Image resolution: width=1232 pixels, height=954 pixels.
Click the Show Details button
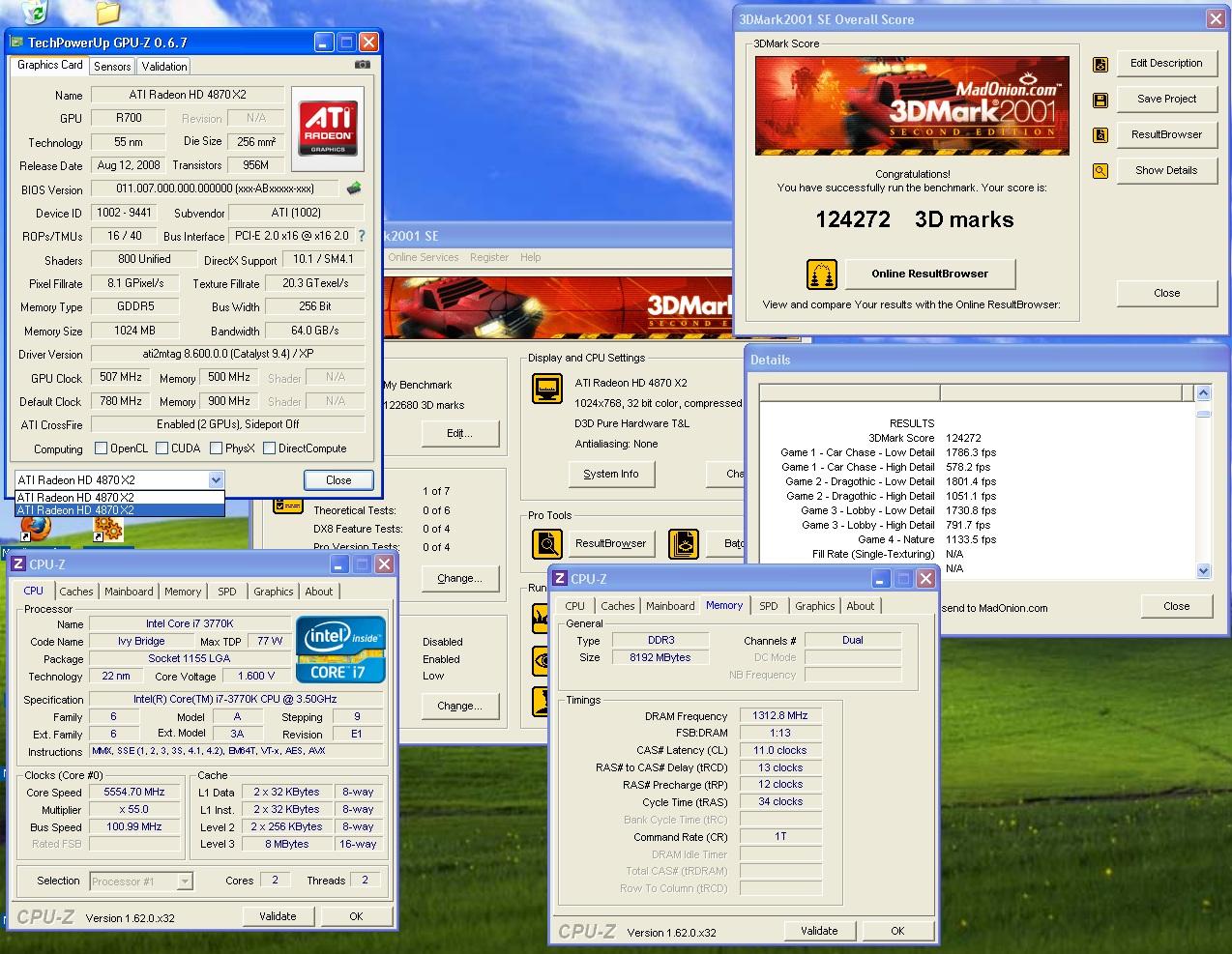pos(1166,170)
